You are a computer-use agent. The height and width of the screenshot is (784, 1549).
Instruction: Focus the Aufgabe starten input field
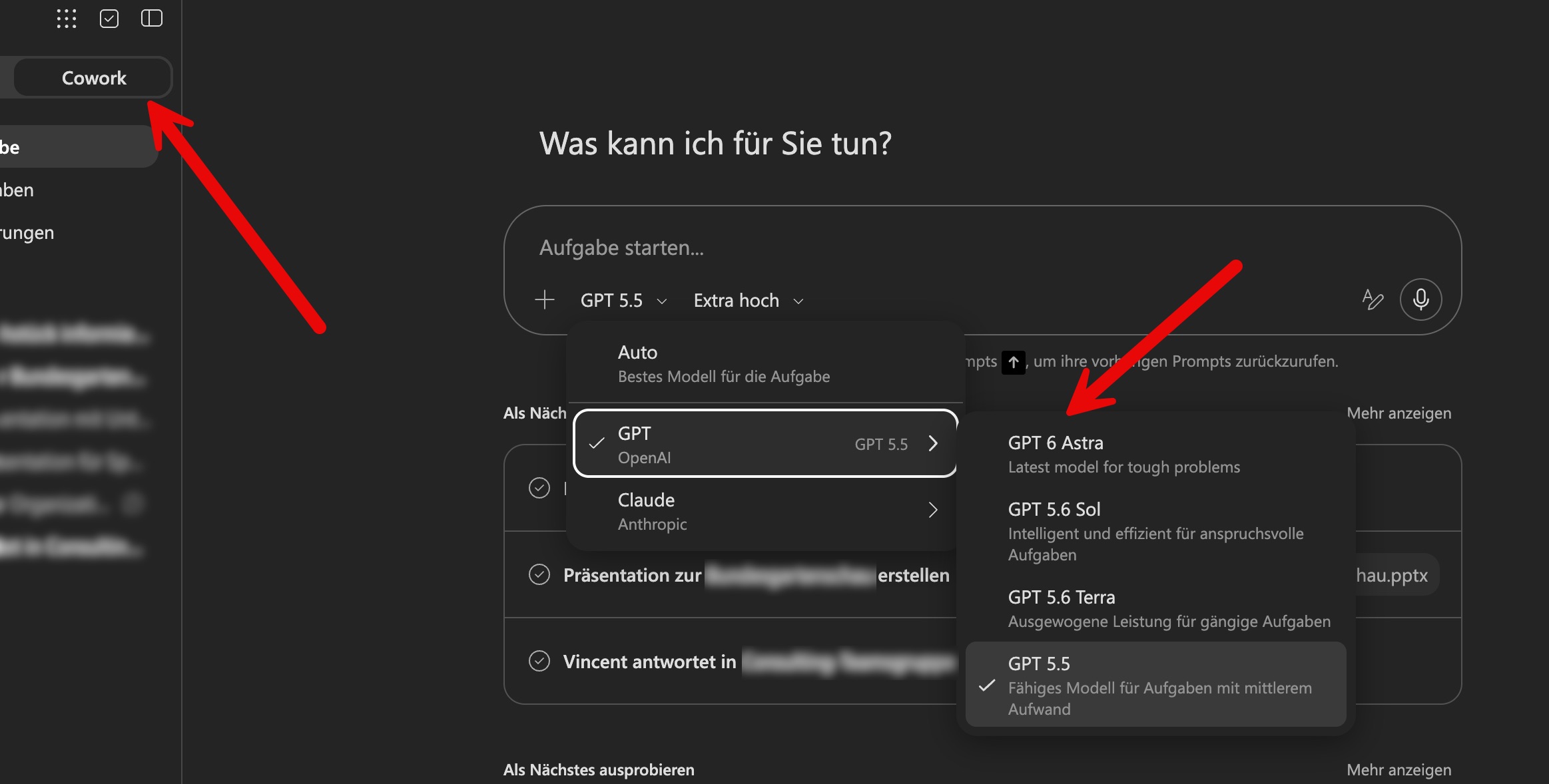coord(982,248)
